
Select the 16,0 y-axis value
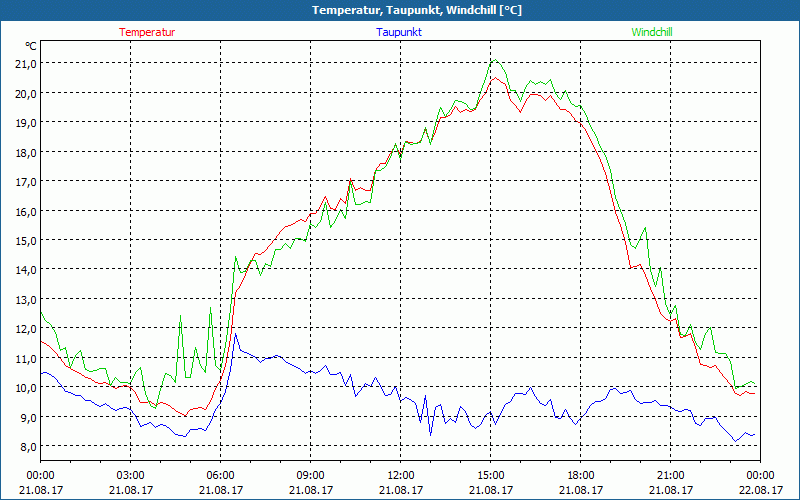[x=26, y=211]
